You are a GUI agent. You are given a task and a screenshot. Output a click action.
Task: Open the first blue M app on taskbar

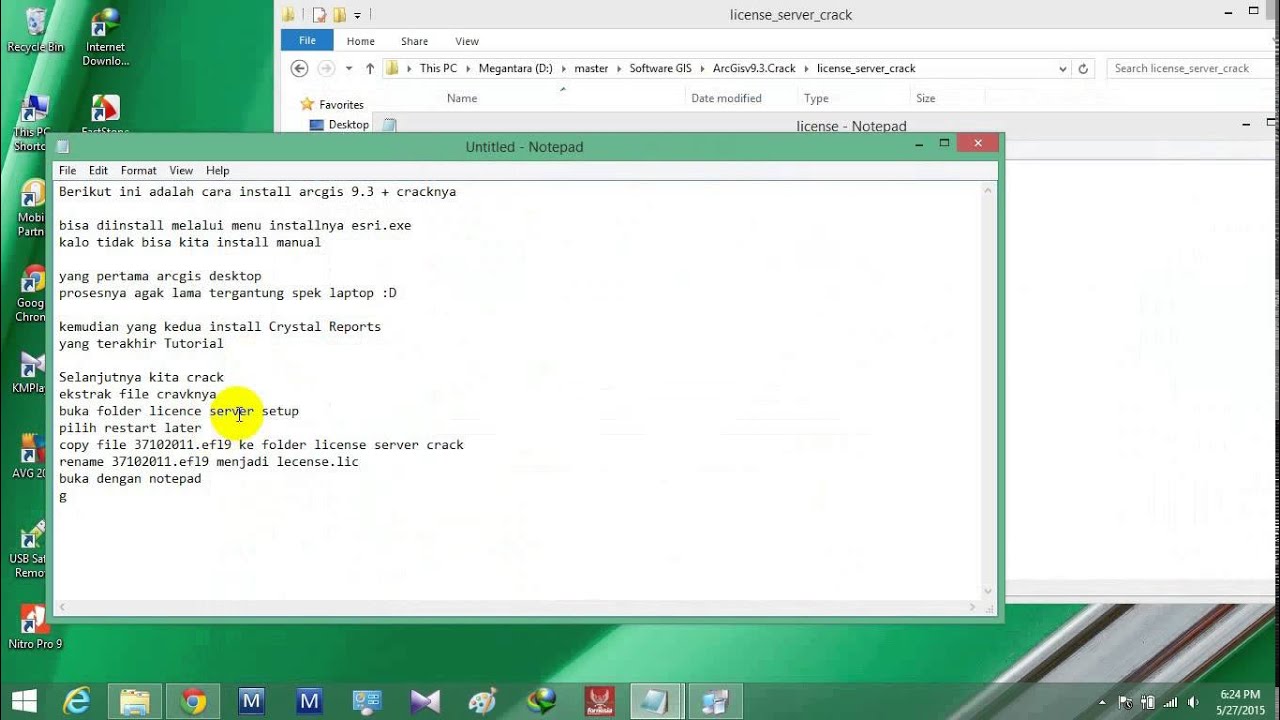click(251, 701)
